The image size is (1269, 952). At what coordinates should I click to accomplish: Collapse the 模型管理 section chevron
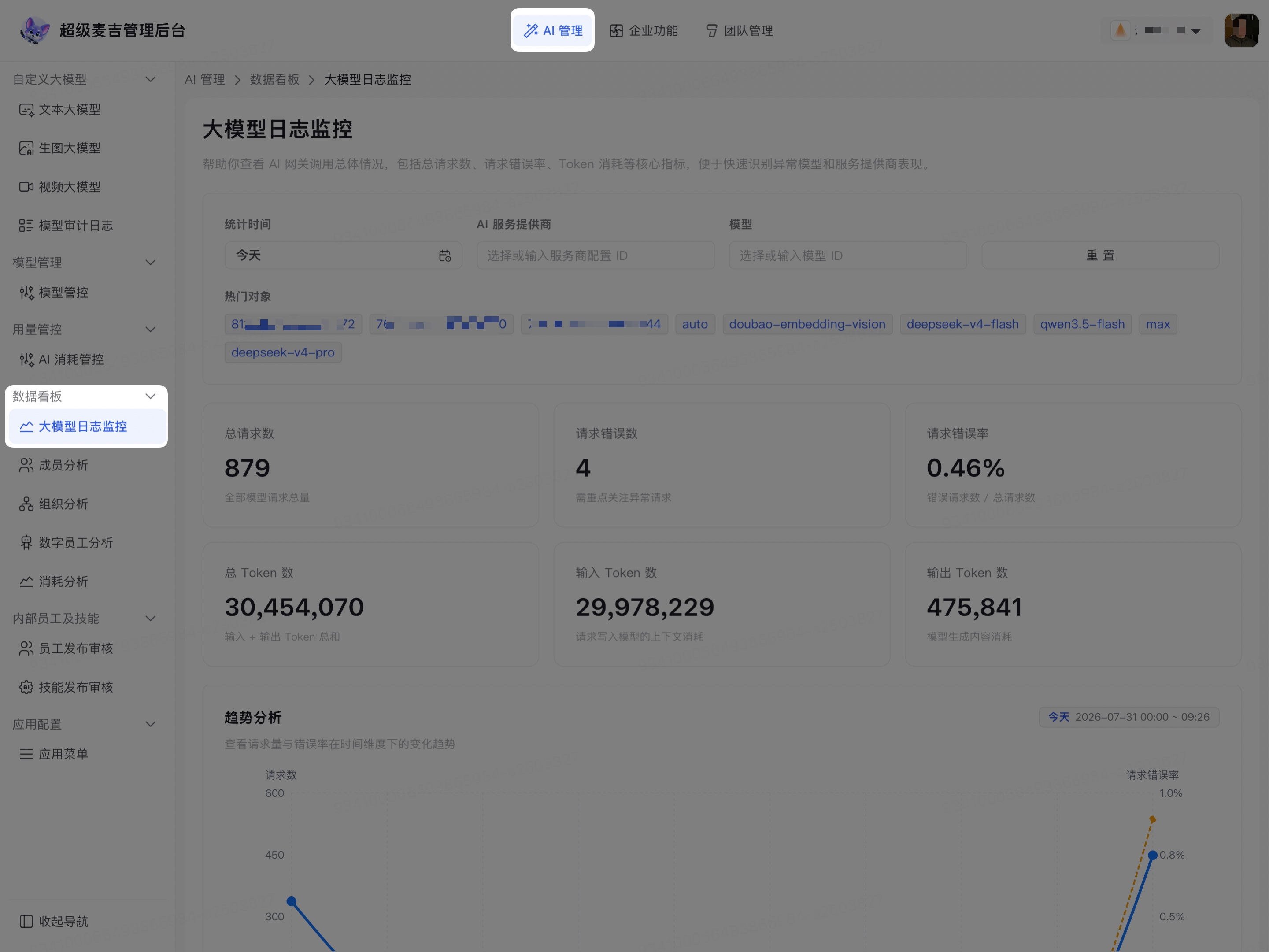(151, 263)
